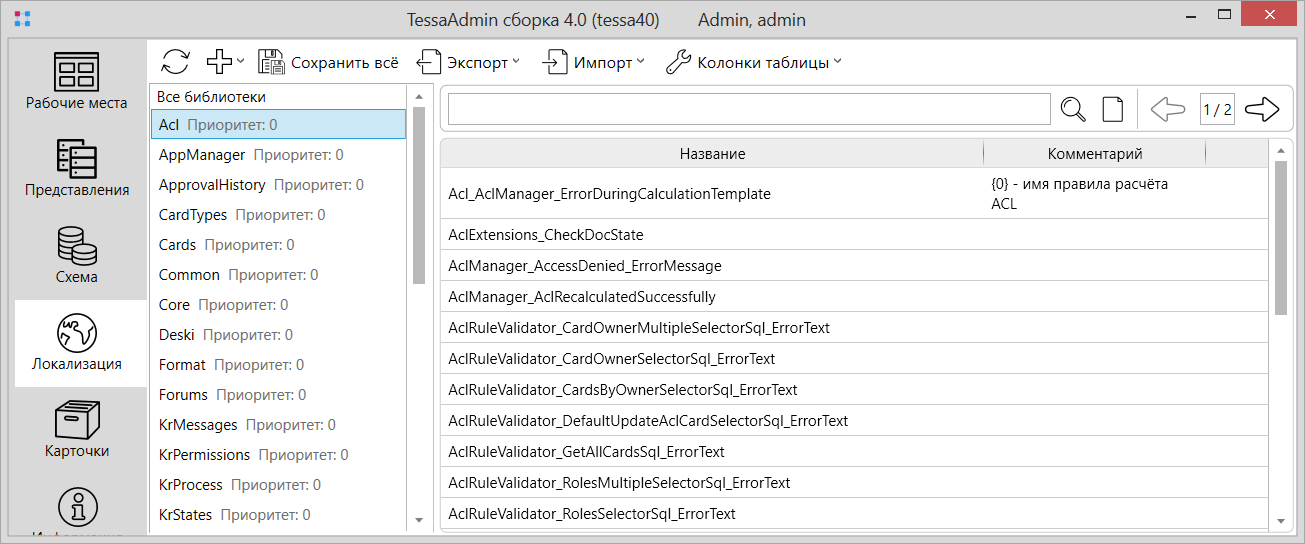This screenshot has height=544, width=1305.
Task: Open the Карточки section
Action: (x=77, y=429)
